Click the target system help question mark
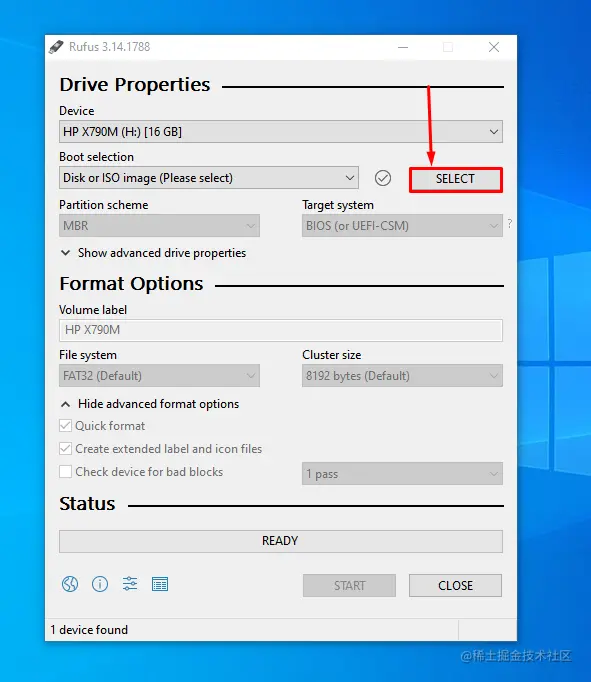 coord(510,224)
